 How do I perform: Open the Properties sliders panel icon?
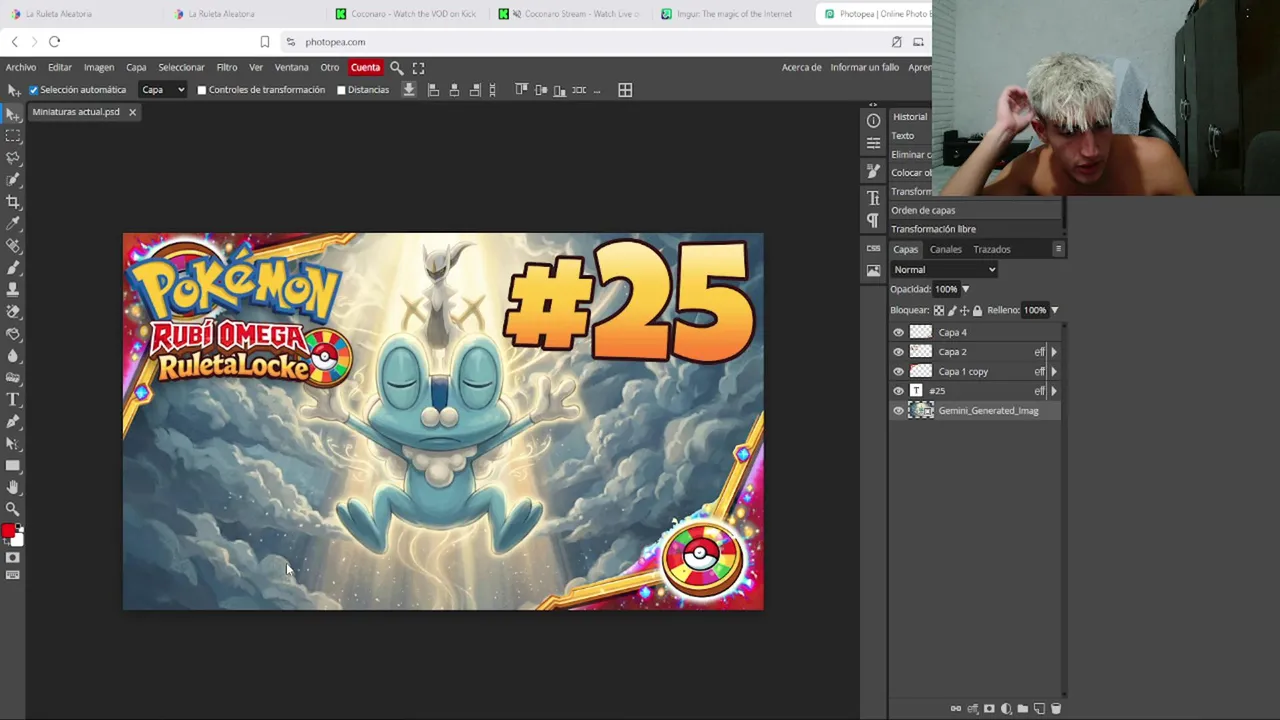(873, 143)
